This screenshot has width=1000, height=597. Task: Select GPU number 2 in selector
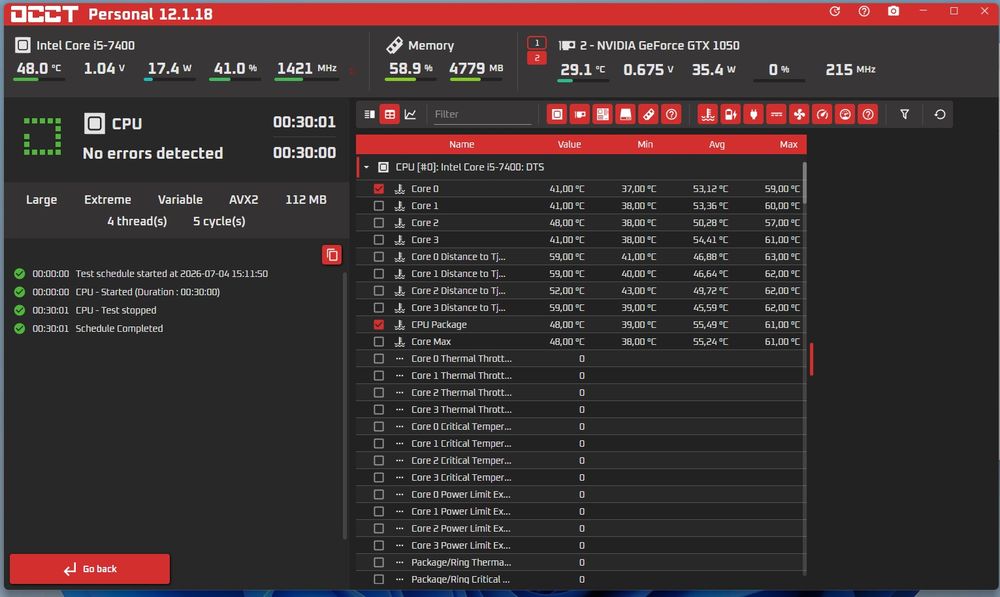pyautogui.click(x=537, y=58)
